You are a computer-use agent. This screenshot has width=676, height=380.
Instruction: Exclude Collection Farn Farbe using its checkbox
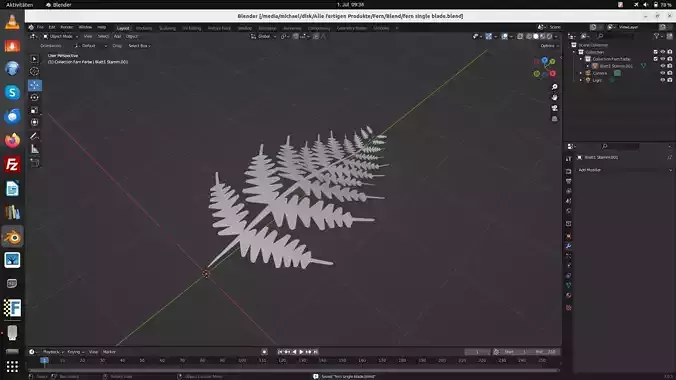point(656,59)
